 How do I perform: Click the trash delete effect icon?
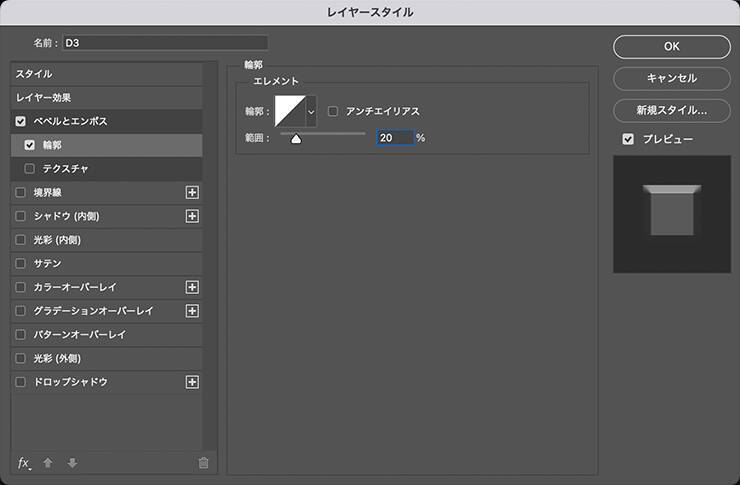[x=204, y=463]
